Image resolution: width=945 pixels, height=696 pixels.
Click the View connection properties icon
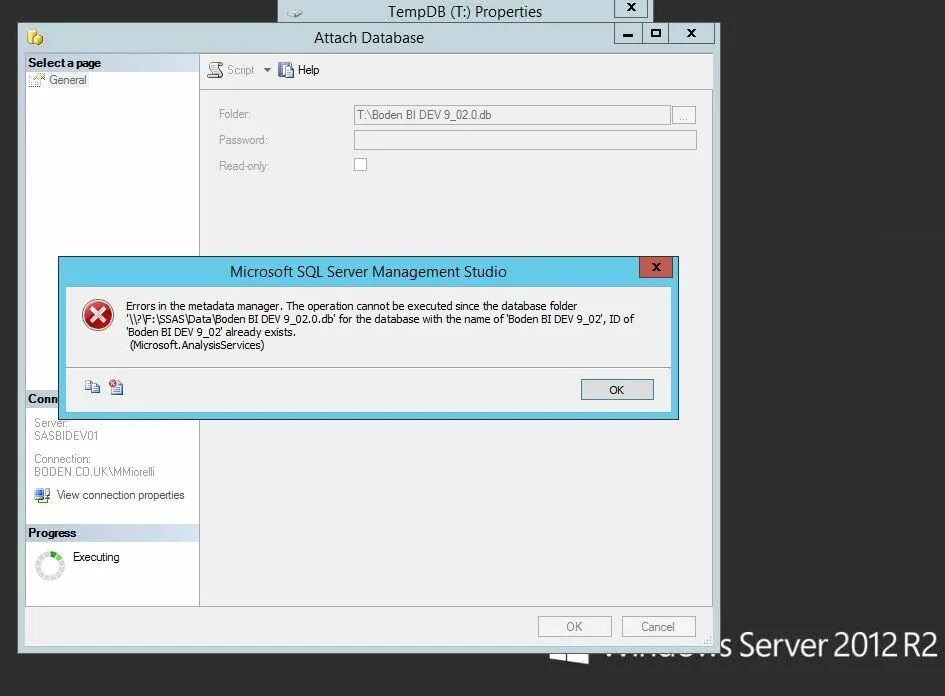40,495
